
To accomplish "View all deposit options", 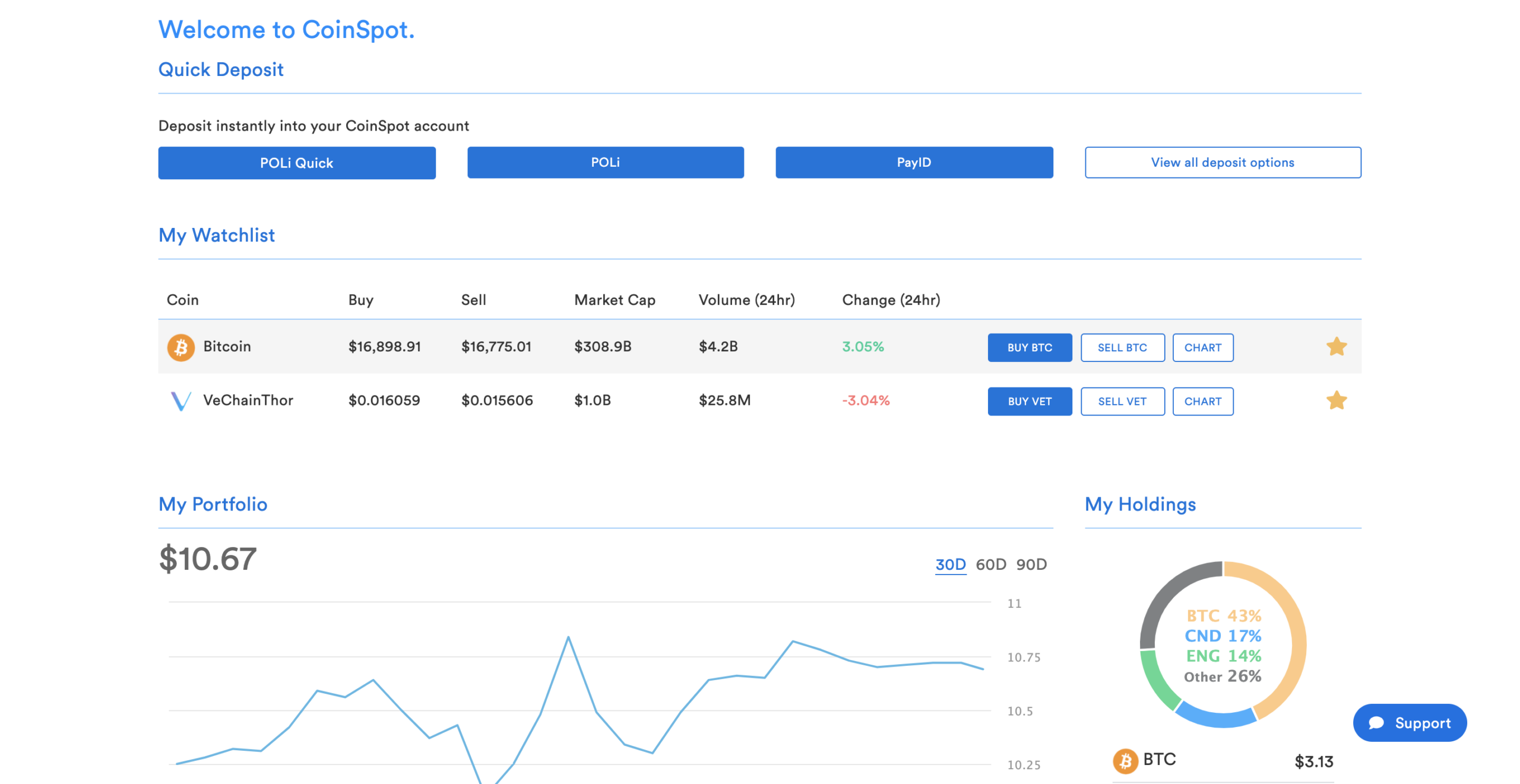I will tap(1223, 163).
